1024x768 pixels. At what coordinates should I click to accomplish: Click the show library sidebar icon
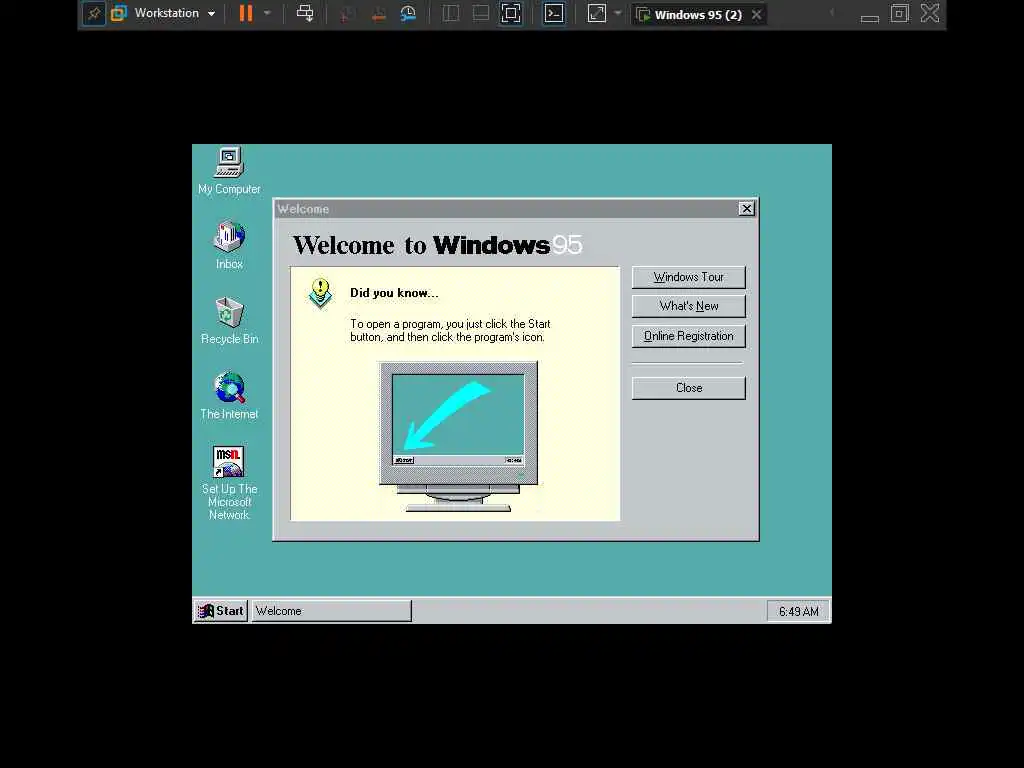click(451, 13)
